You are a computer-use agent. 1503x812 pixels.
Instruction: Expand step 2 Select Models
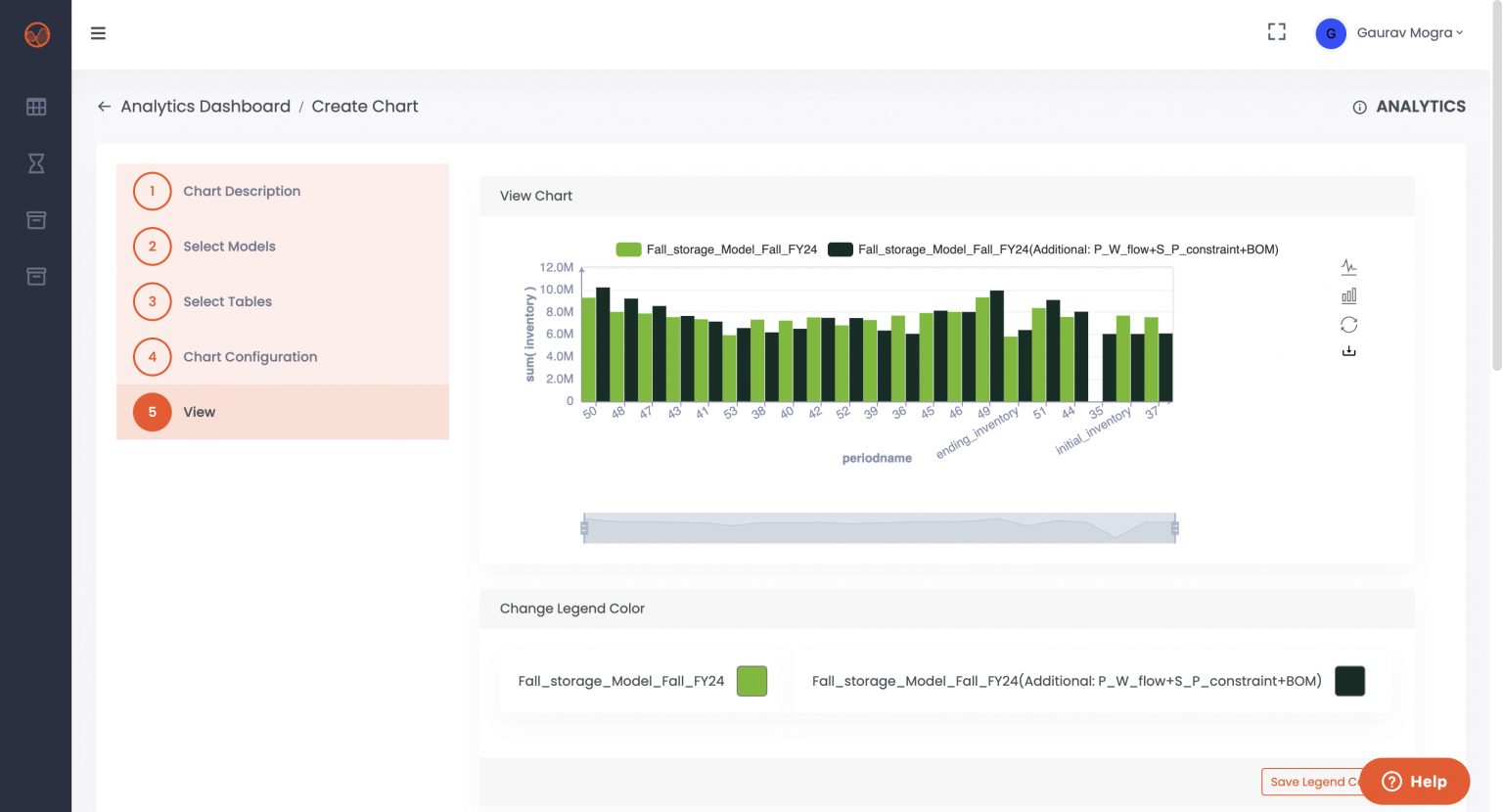tap(229, 247)
